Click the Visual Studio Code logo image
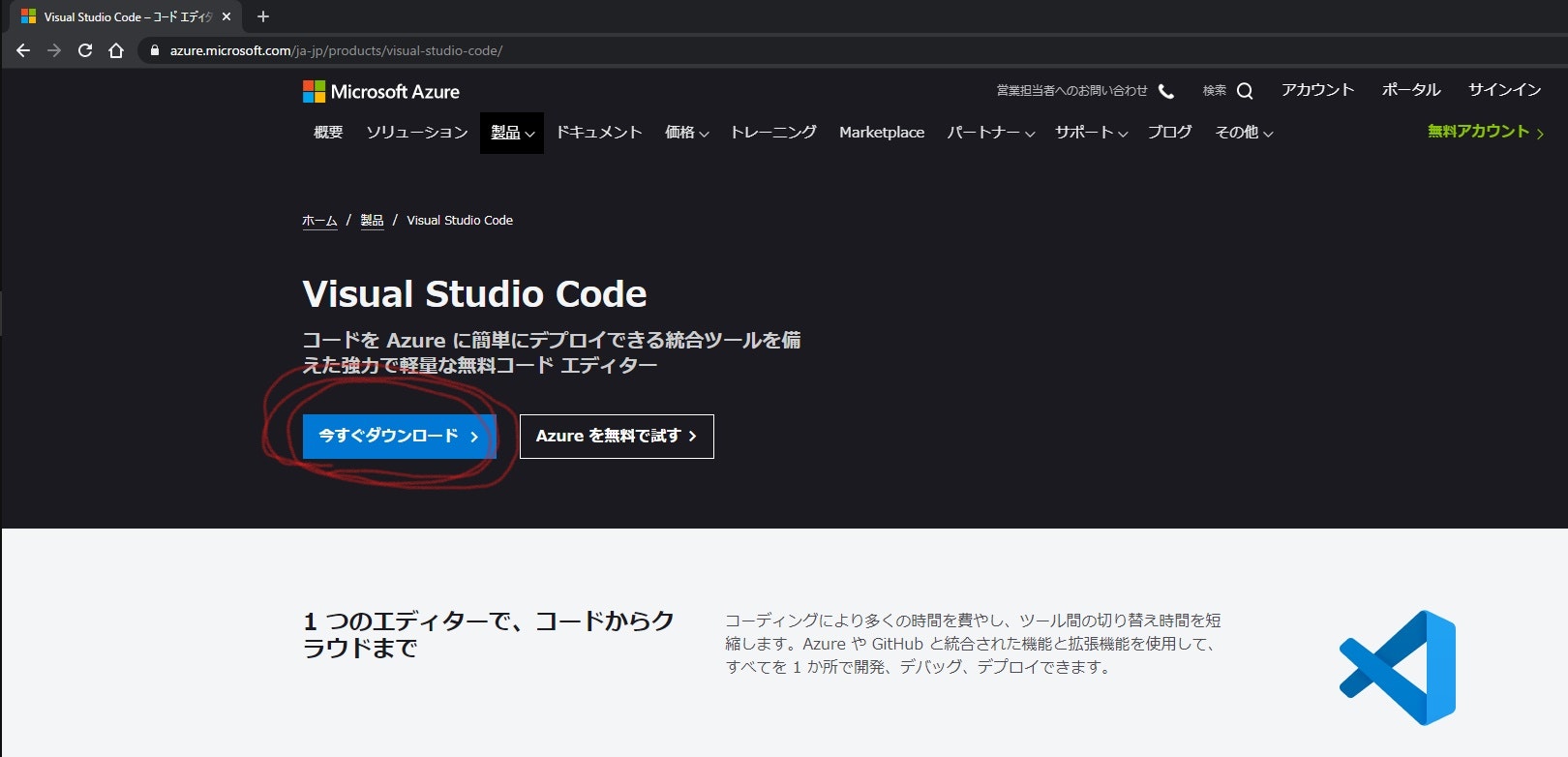 (x=1398, y=668)
